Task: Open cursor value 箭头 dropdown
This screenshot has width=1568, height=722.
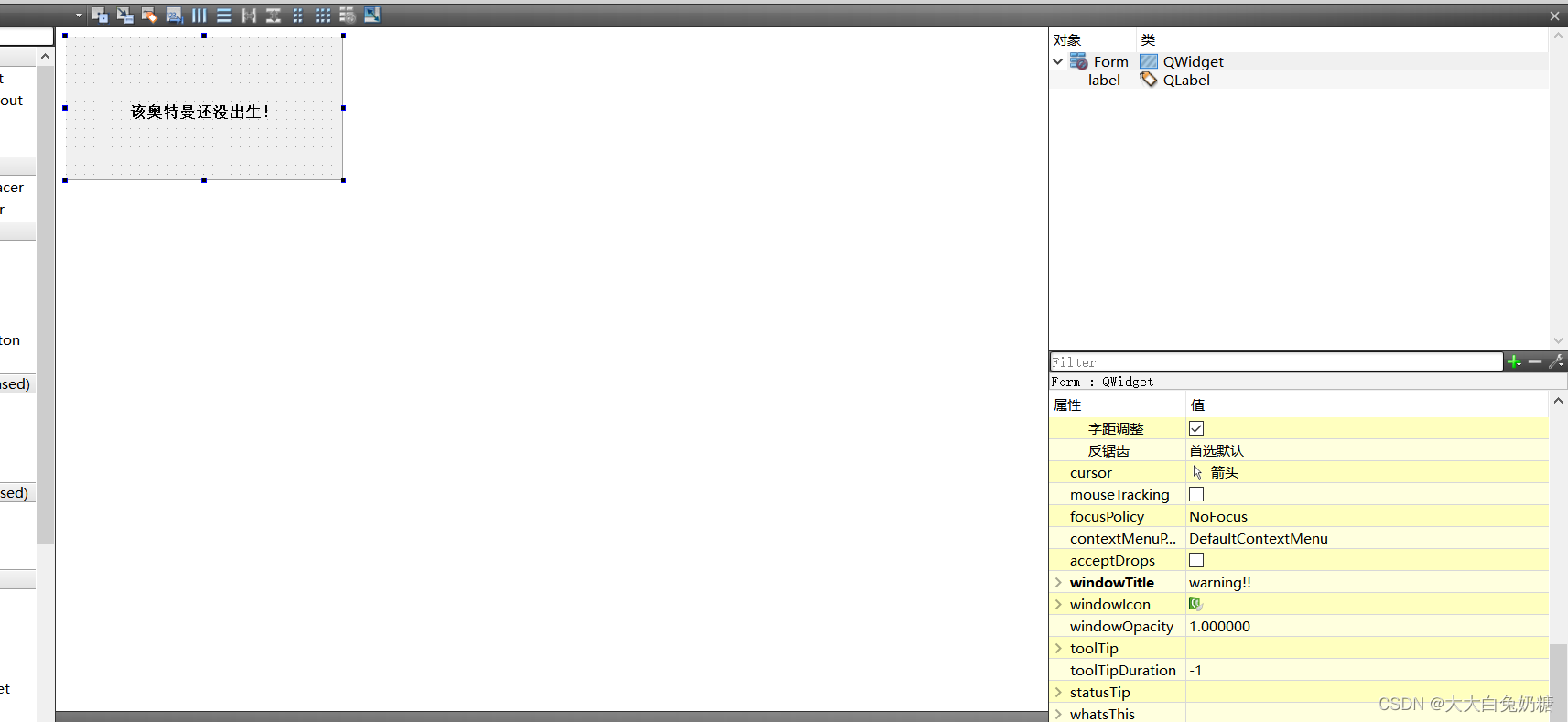Action: point(1367,472)
